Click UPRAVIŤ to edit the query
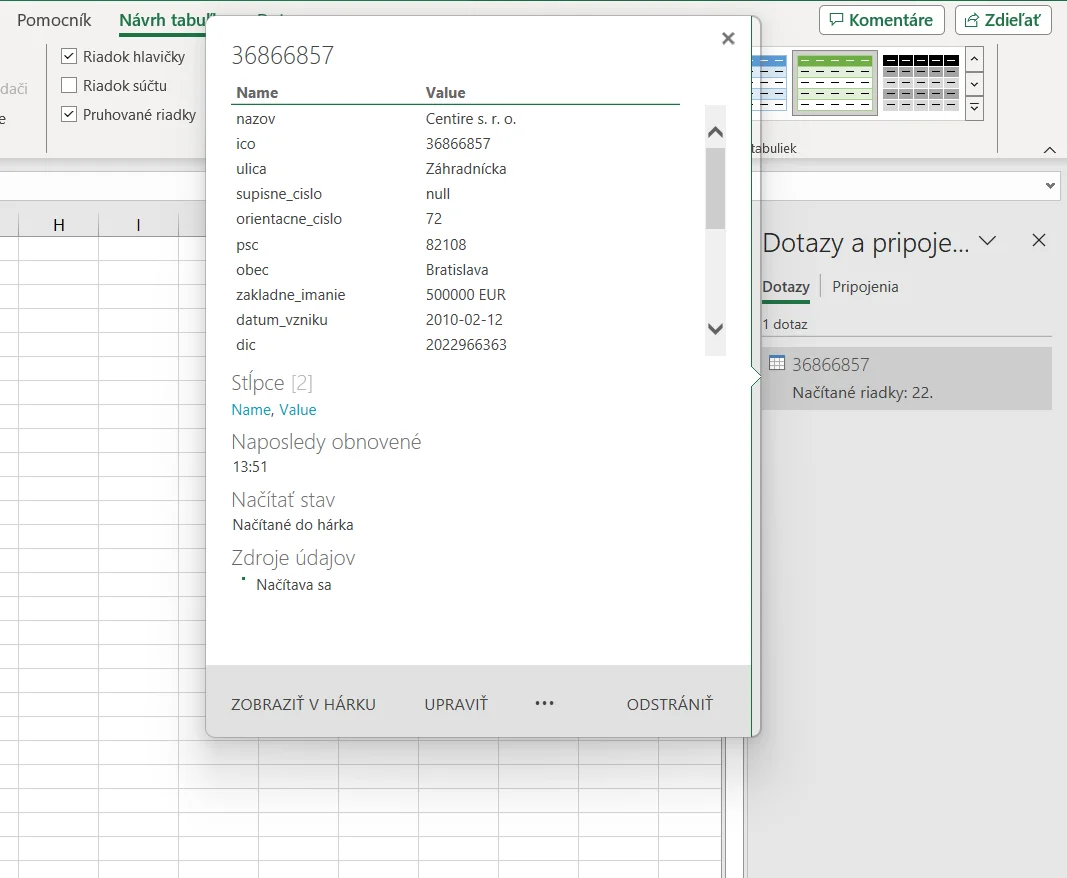 pos(456,704)
